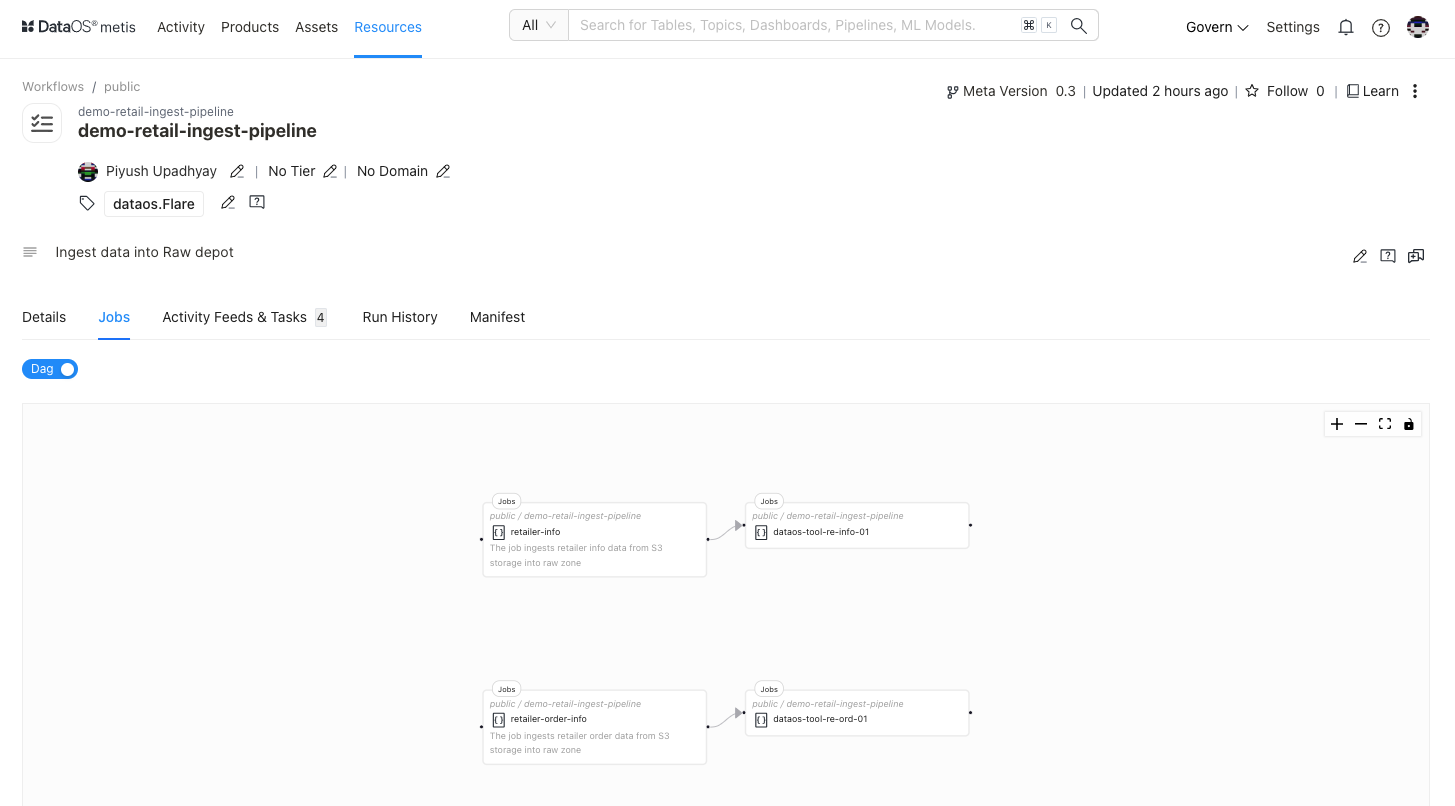The image size is (1455, 806).
Task: Edit the tier pencil icon
Action: [330, 171]
